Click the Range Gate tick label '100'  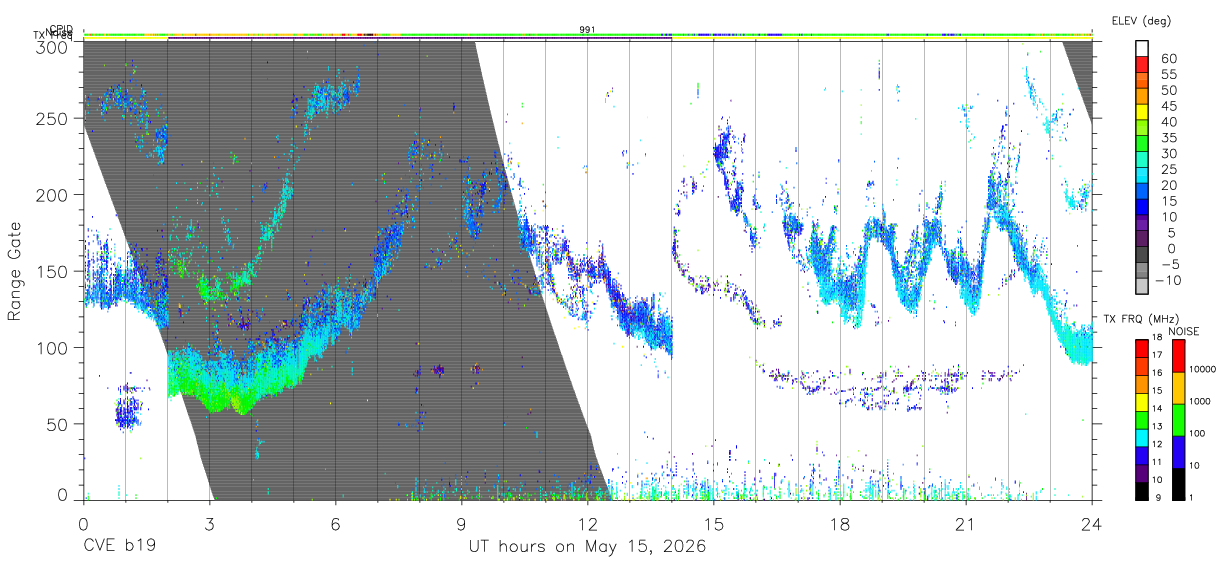pyautogui.click(x=52, y=348)
